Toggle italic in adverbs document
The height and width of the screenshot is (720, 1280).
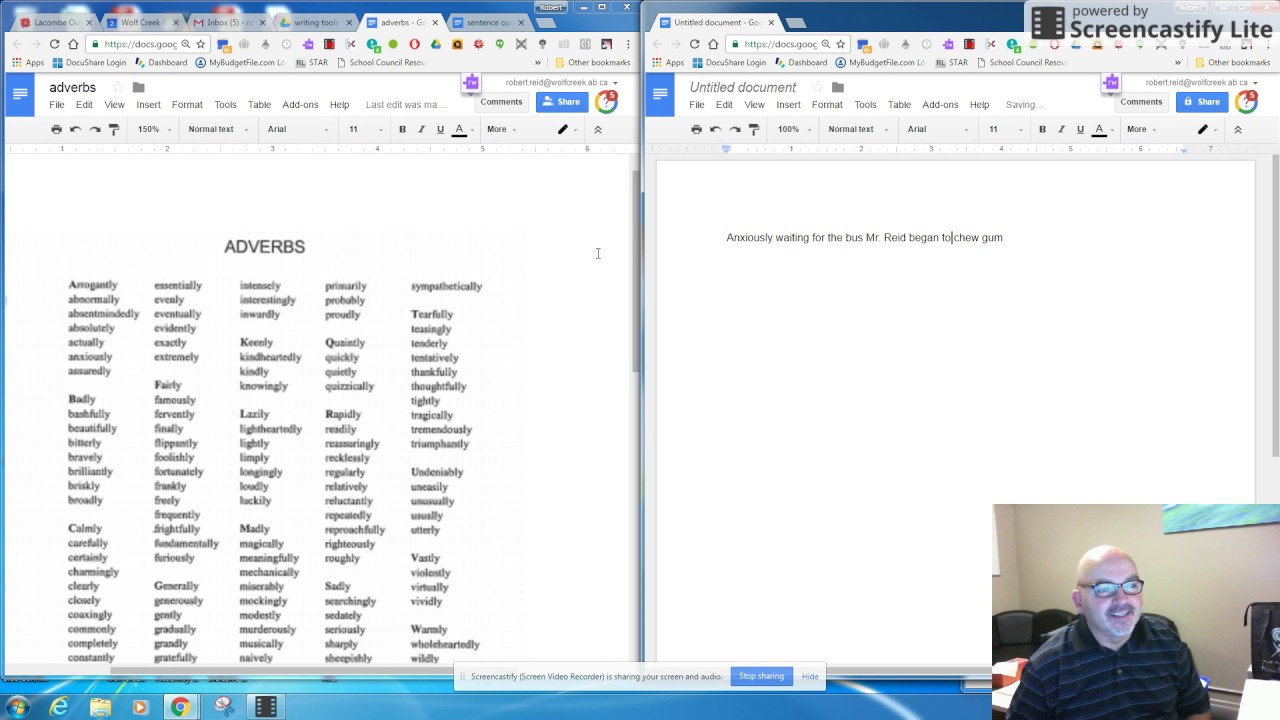(x=421, y=129)
